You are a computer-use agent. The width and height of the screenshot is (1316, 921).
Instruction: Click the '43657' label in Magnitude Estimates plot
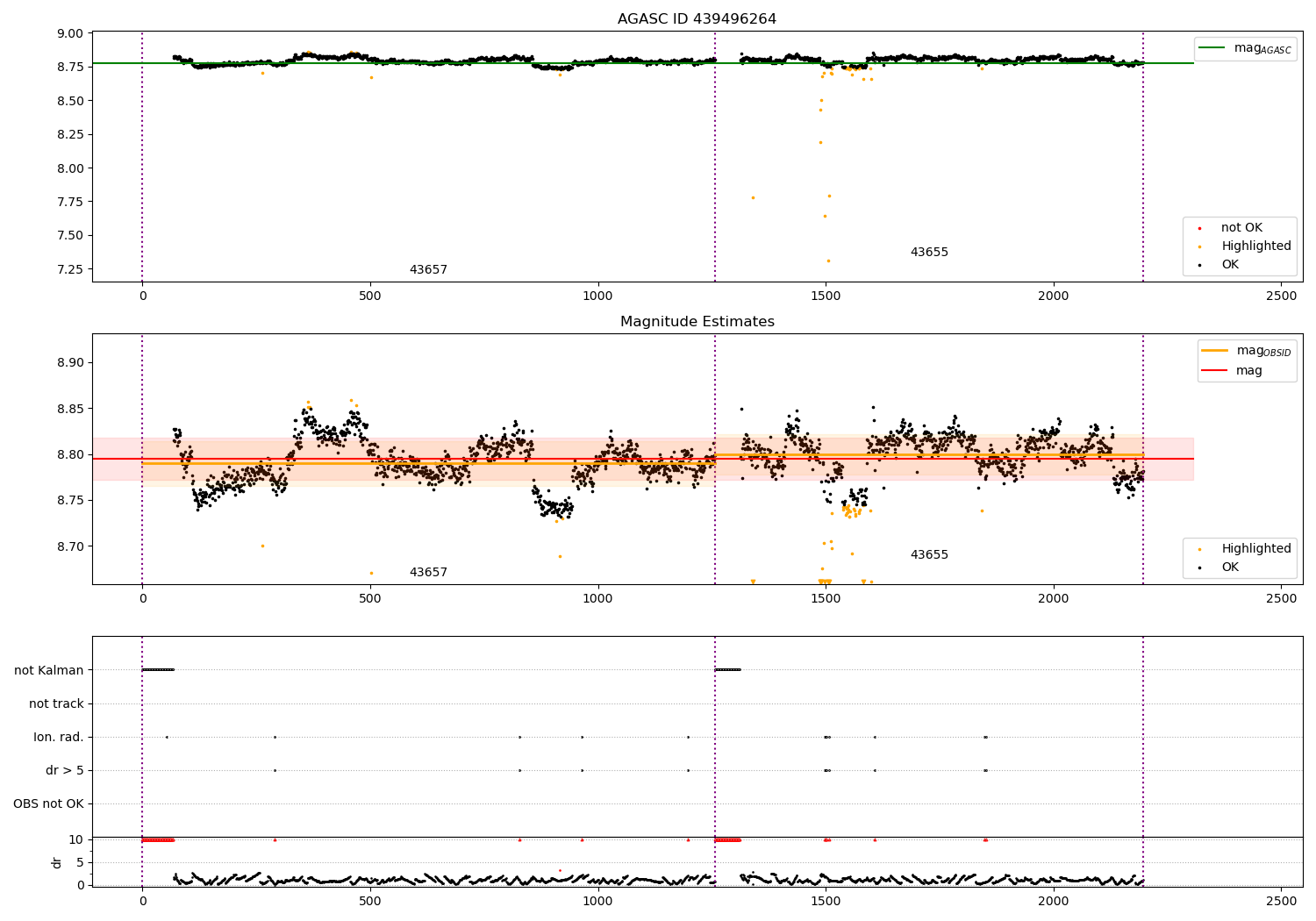point(428,573)
